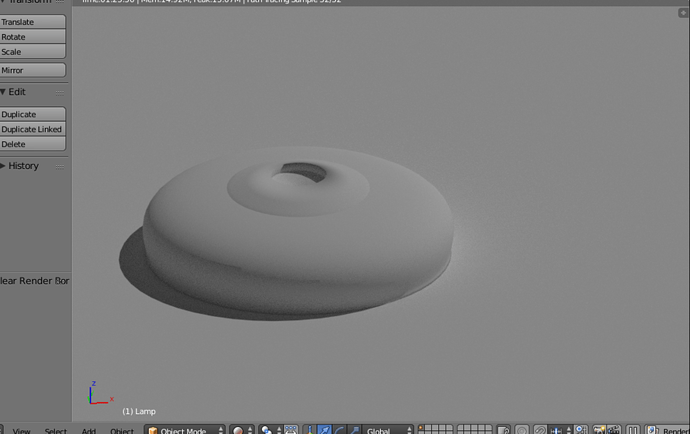The image size is (690, 434).
Task: Click the Edit panel drag grip
Action: point(60,92)
